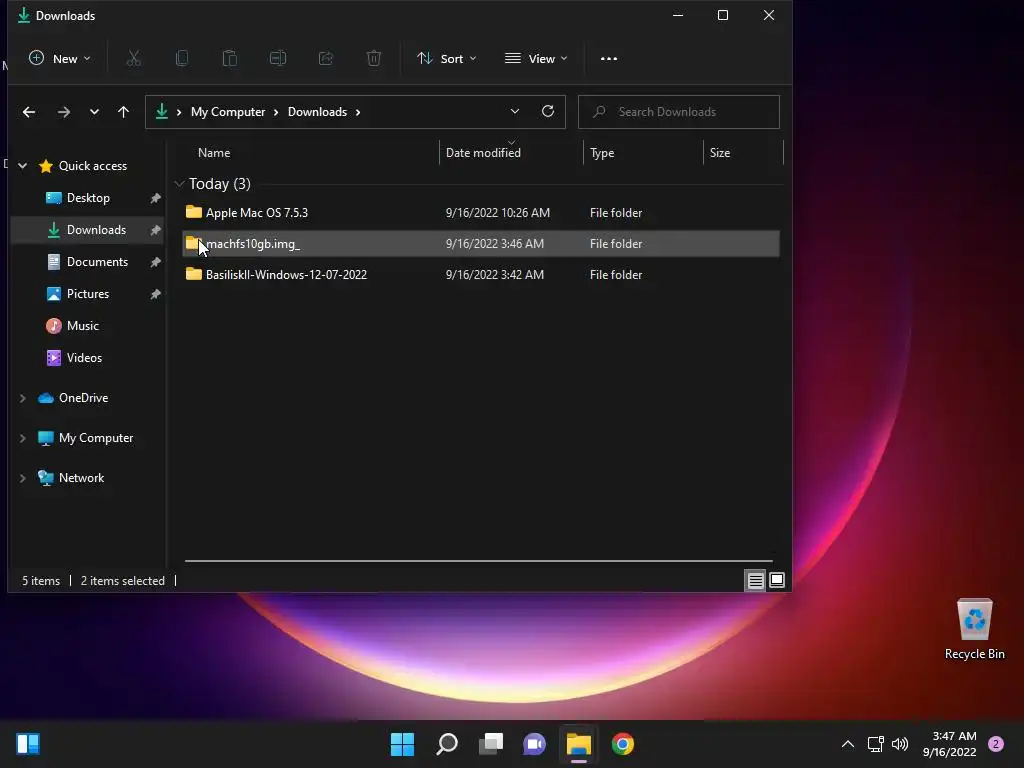Open Widgets icon at taskbar left
1024x768 pixels.
click(28, 744)
